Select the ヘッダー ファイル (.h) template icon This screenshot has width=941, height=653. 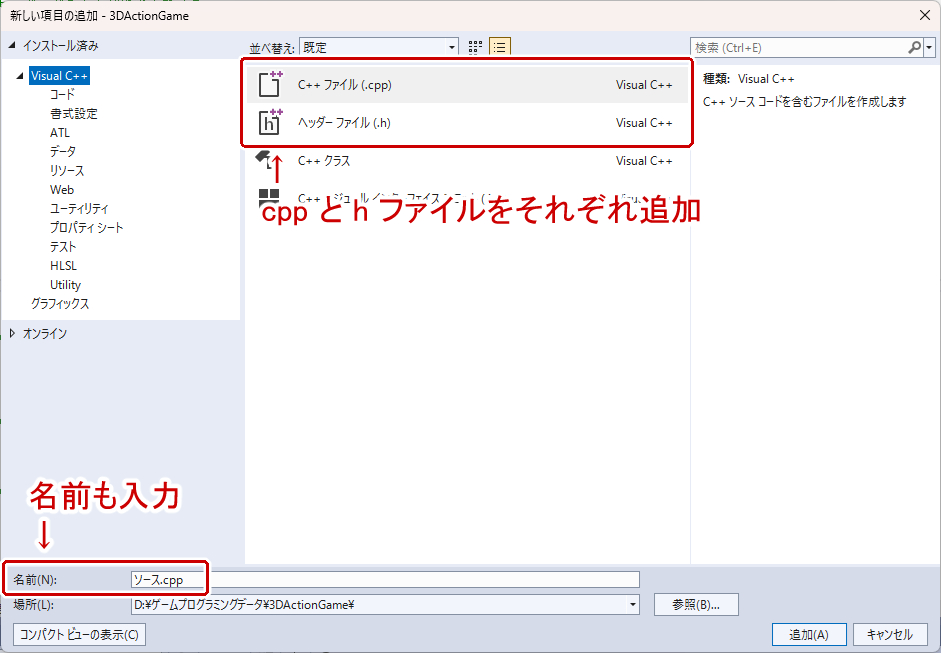[x=270, y=124]
